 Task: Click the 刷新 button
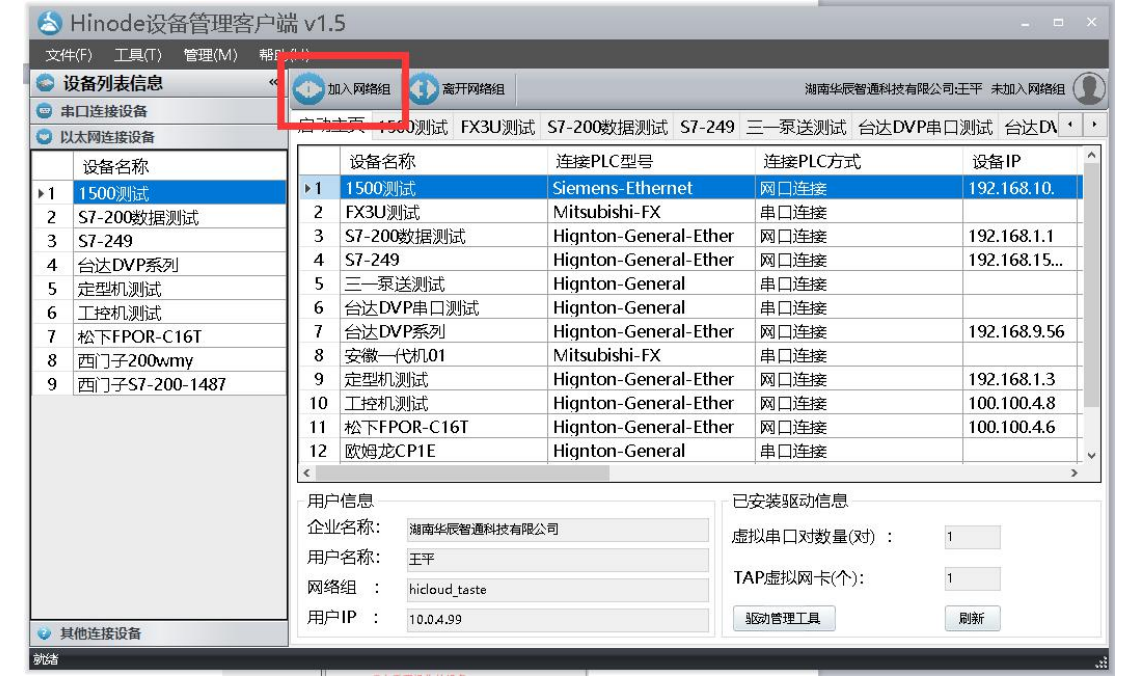972,619
